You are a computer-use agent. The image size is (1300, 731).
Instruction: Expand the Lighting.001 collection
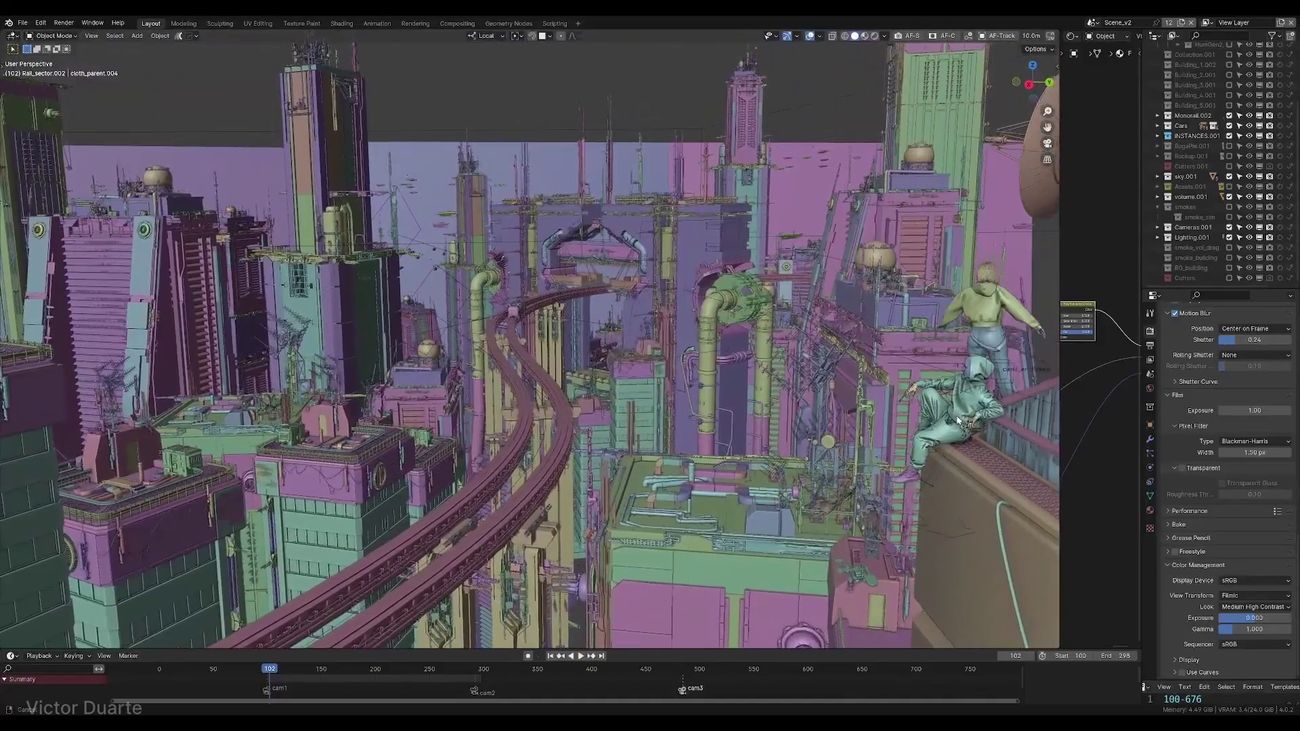pyautogui.click(x=1158, y=237)
